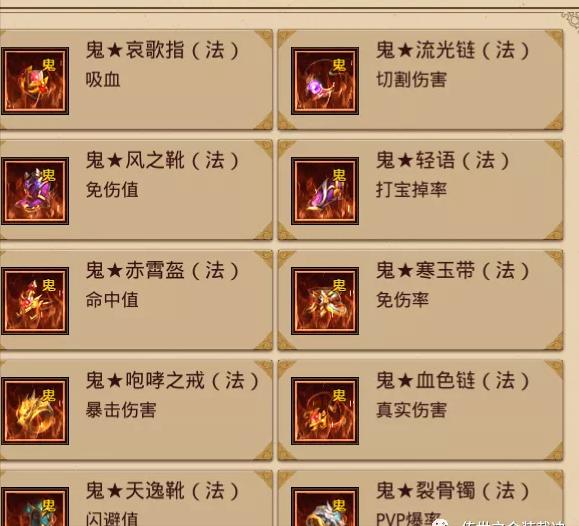Click the 切割伤害 attribute text
This screenshot has height=526, width=579.
(x=411, y=80)
